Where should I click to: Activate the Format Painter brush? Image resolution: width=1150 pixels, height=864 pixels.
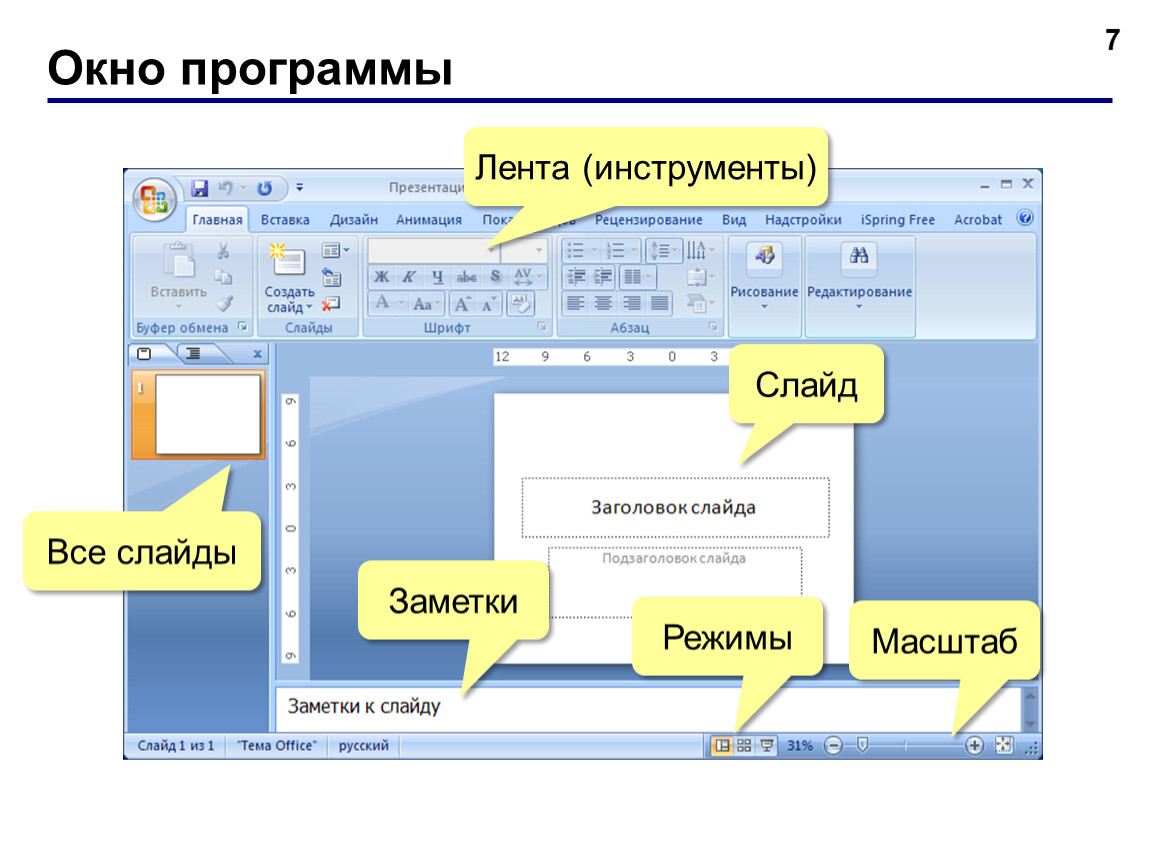[224, 303]
